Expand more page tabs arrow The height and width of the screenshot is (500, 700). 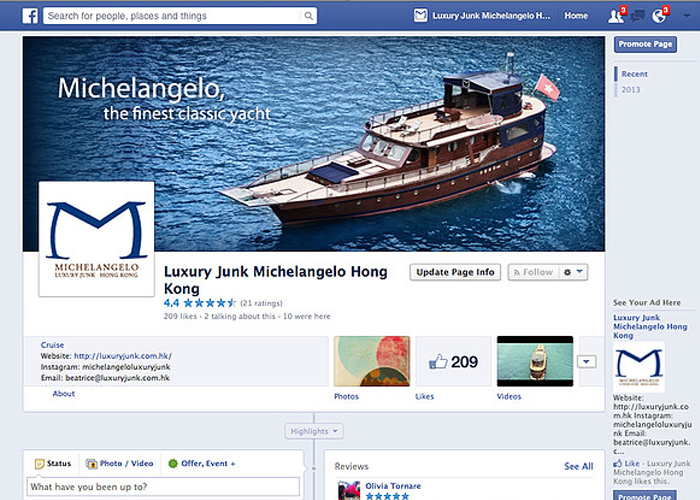(x=587, y=362)
